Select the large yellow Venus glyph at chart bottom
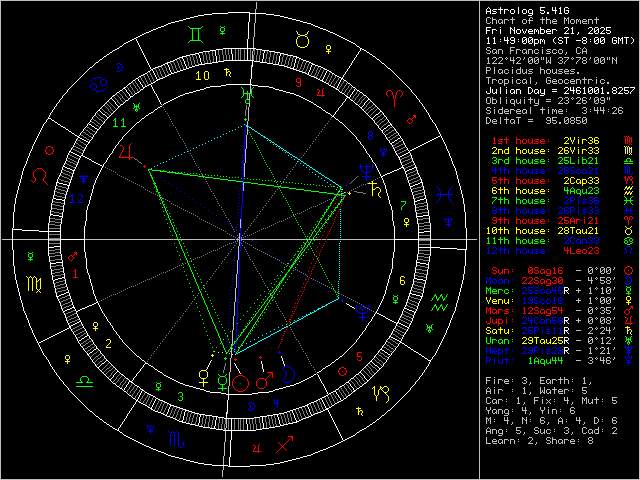 pyautogui.click(x=204, y=378)
